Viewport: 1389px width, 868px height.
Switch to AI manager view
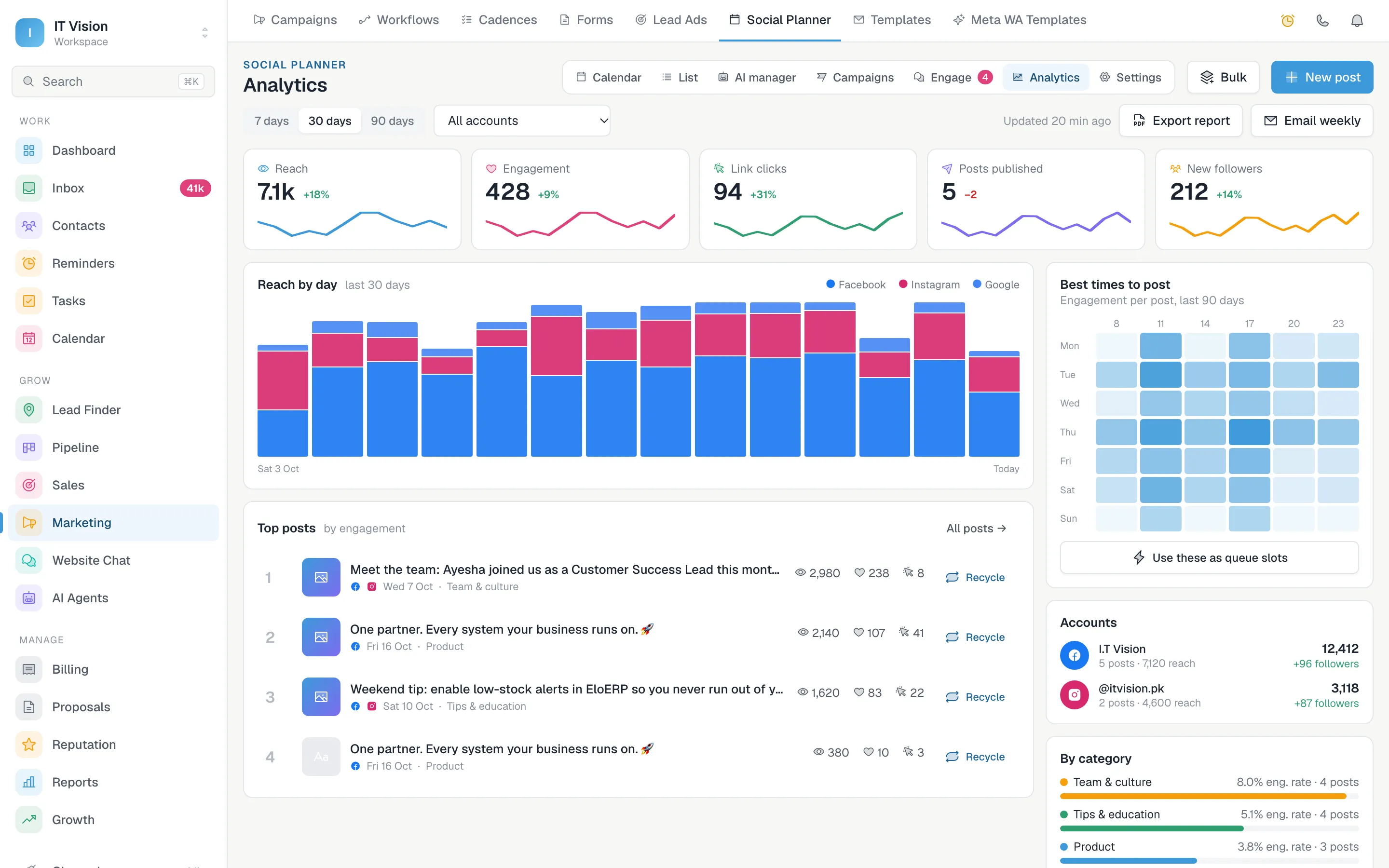[x=757, y=78]
